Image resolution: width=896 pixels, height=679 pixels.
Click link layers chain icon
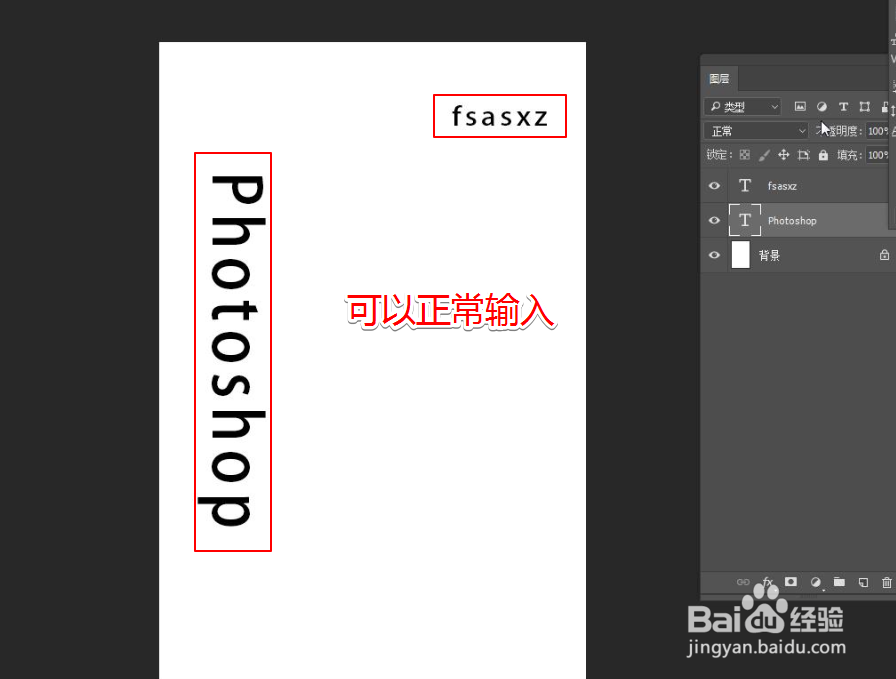tap(743, 582)
